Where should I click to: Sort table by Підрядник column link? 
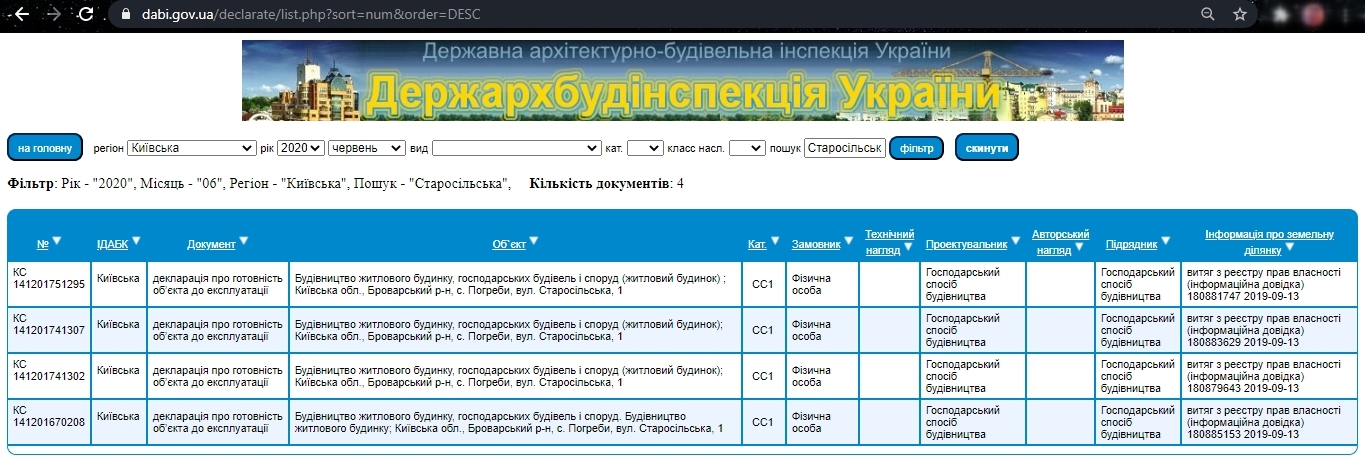click(x=1132, y=244)
